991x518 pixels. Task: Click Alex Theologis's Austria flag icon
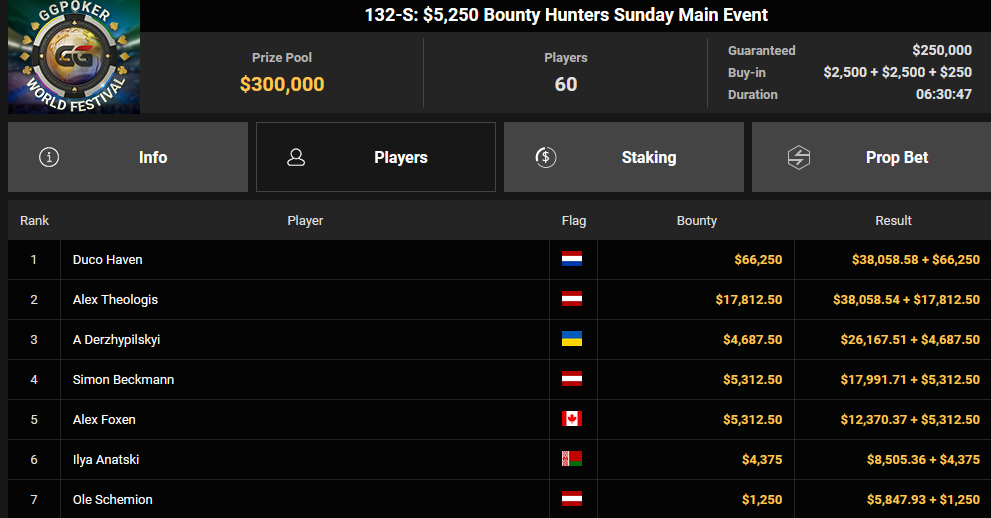(x=572, y=299)
